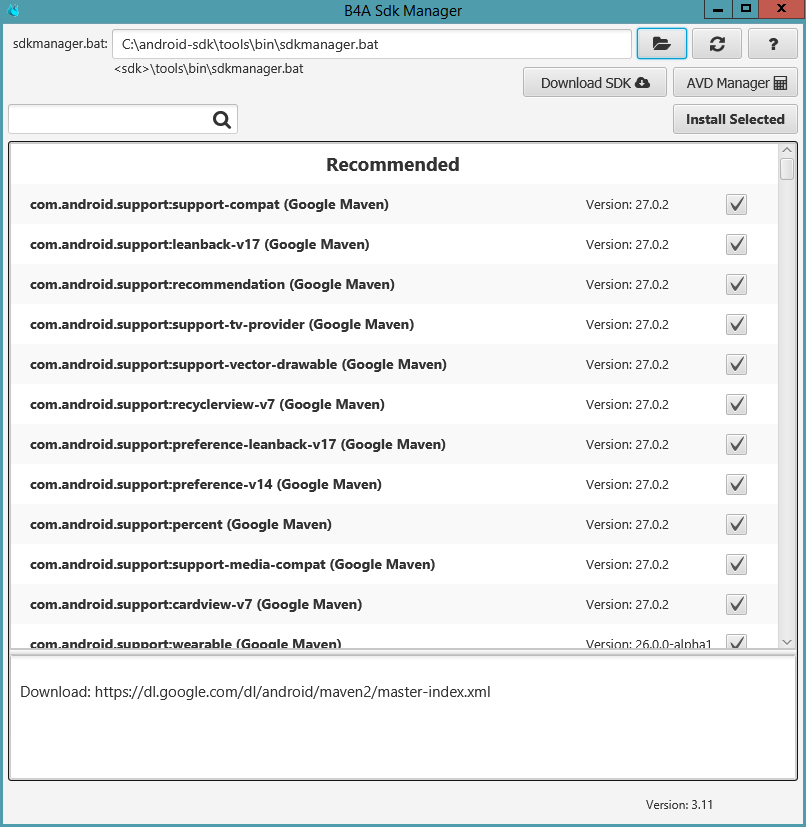Uncheck the recommendation package checkbox
This screenshot has height=827, width=806.
pos(736,284)
